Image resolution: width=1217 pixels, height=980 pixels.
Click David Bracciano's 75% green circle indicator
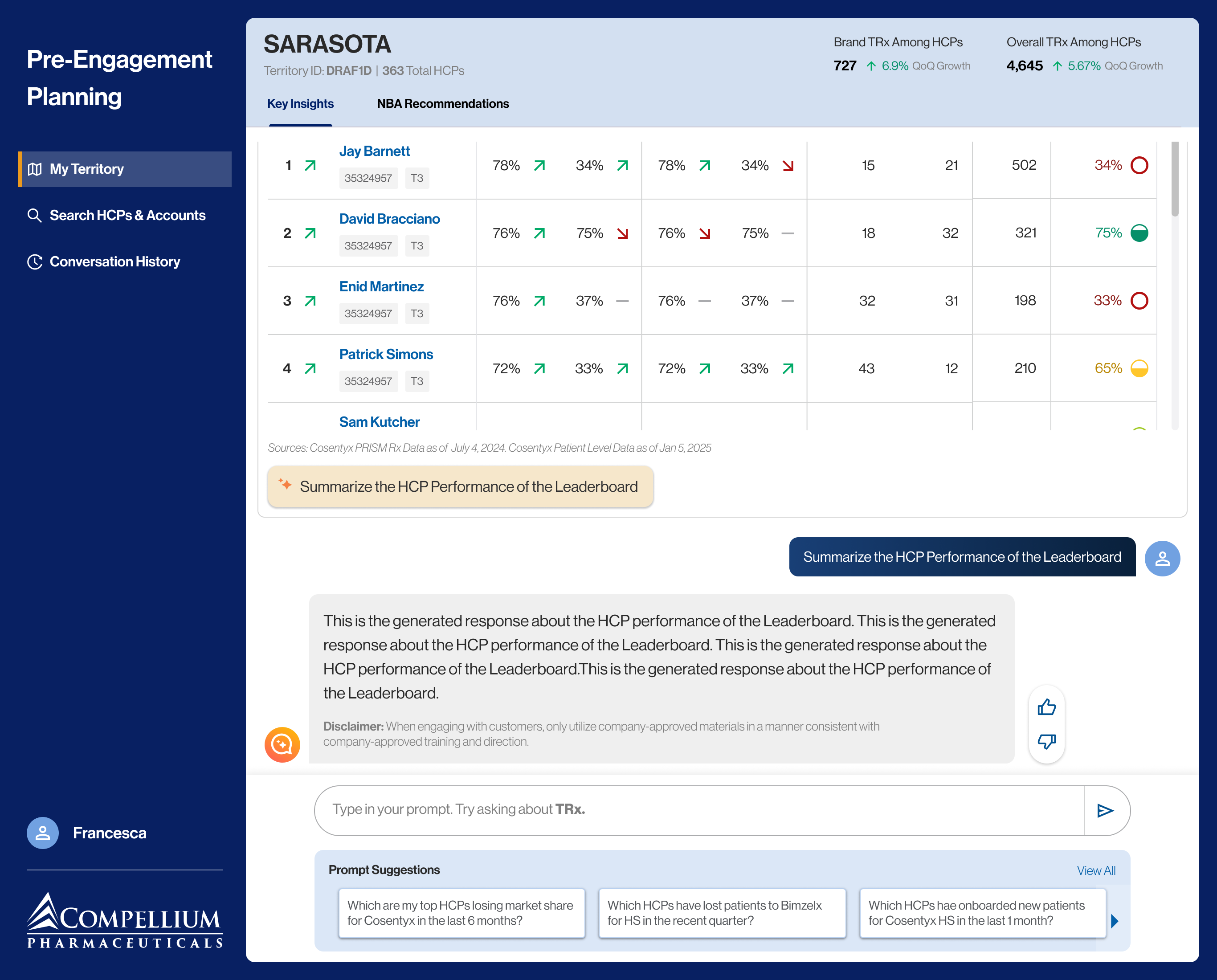[x=1139, y=233]
